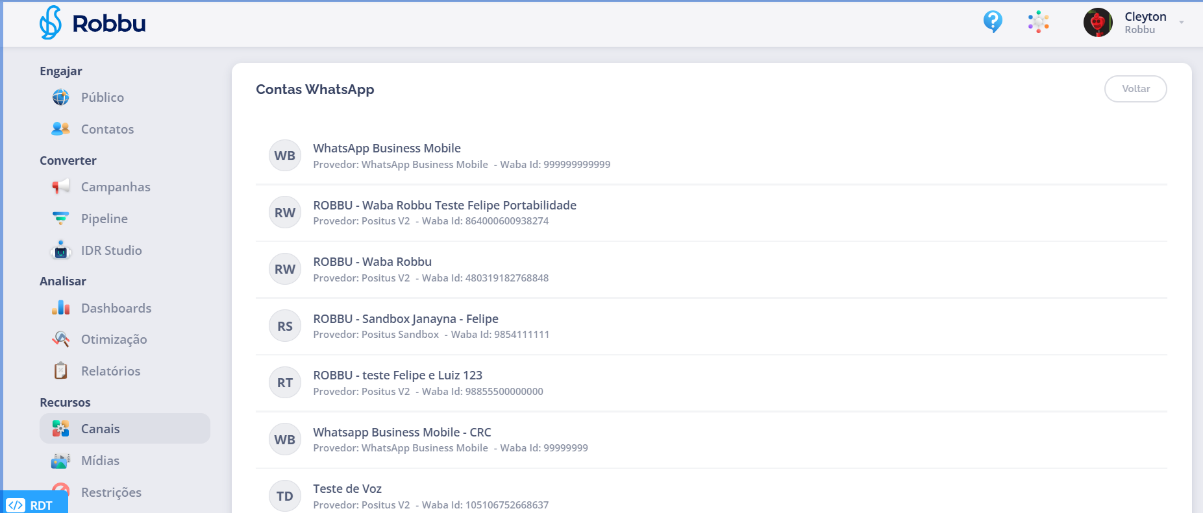
Task: Open Contatos people icon in sidebar
Action: coord(61,129)
